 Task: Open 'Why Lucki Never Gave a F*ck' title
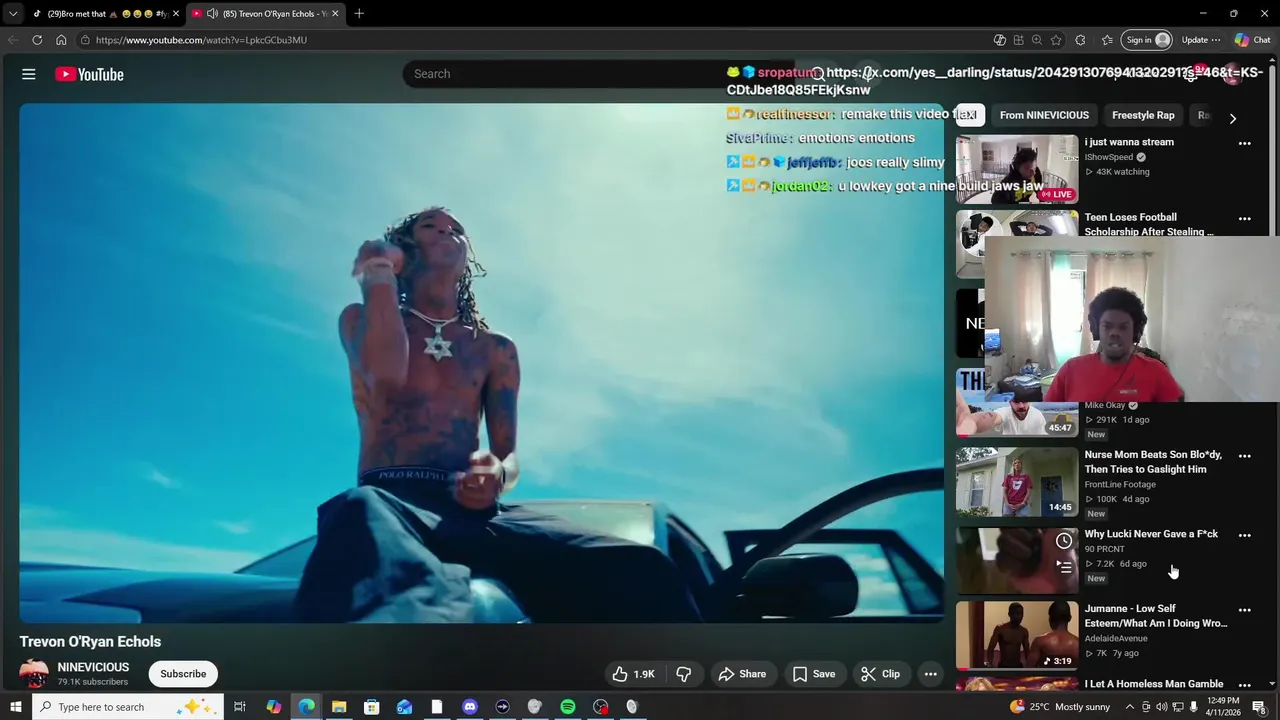pos(1151,534)
